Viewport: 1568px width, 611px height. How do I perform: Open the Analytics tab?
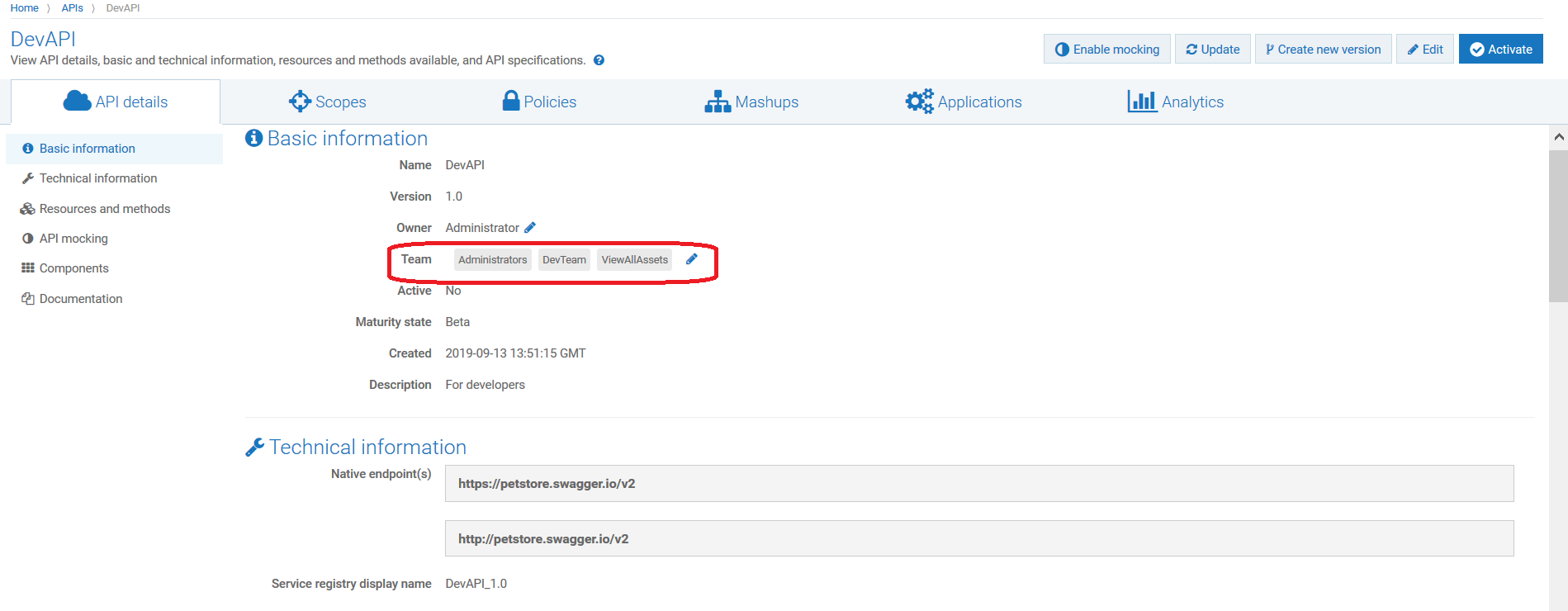[x=1176, y=102]
